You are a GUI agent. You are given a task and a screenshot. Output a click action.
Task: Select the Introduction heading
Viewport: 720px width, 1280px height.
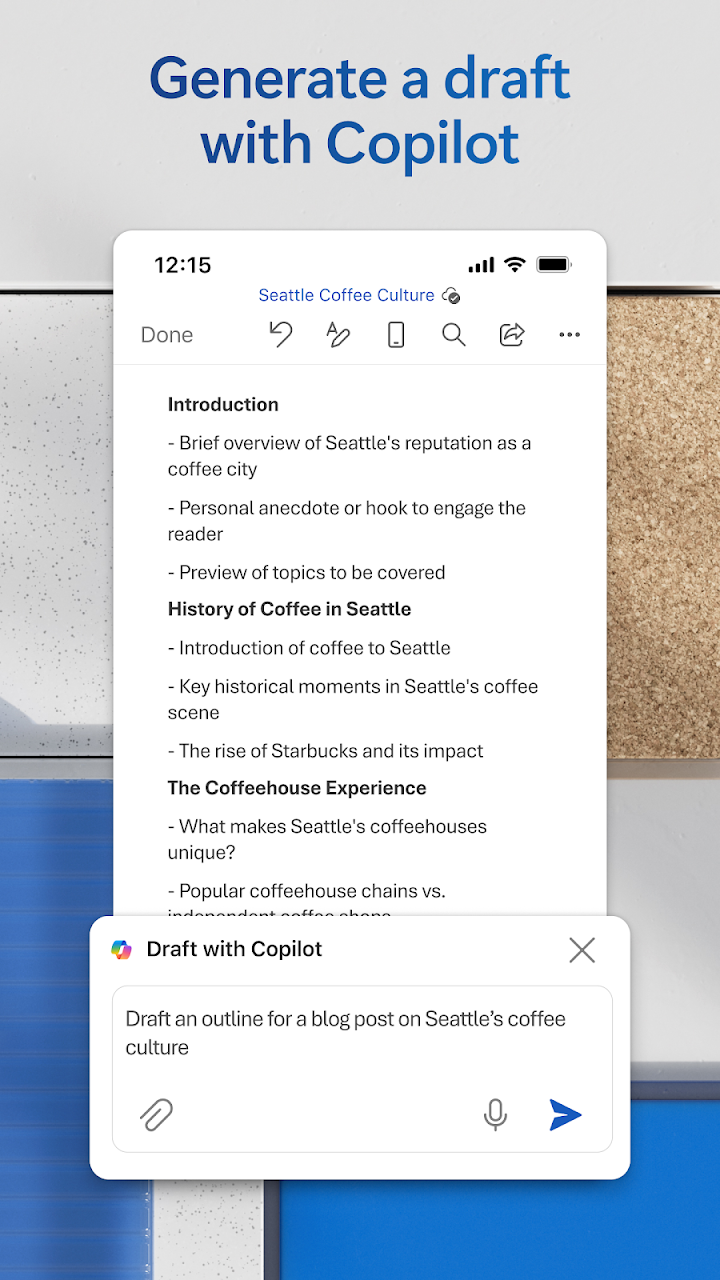click(223, 405)
